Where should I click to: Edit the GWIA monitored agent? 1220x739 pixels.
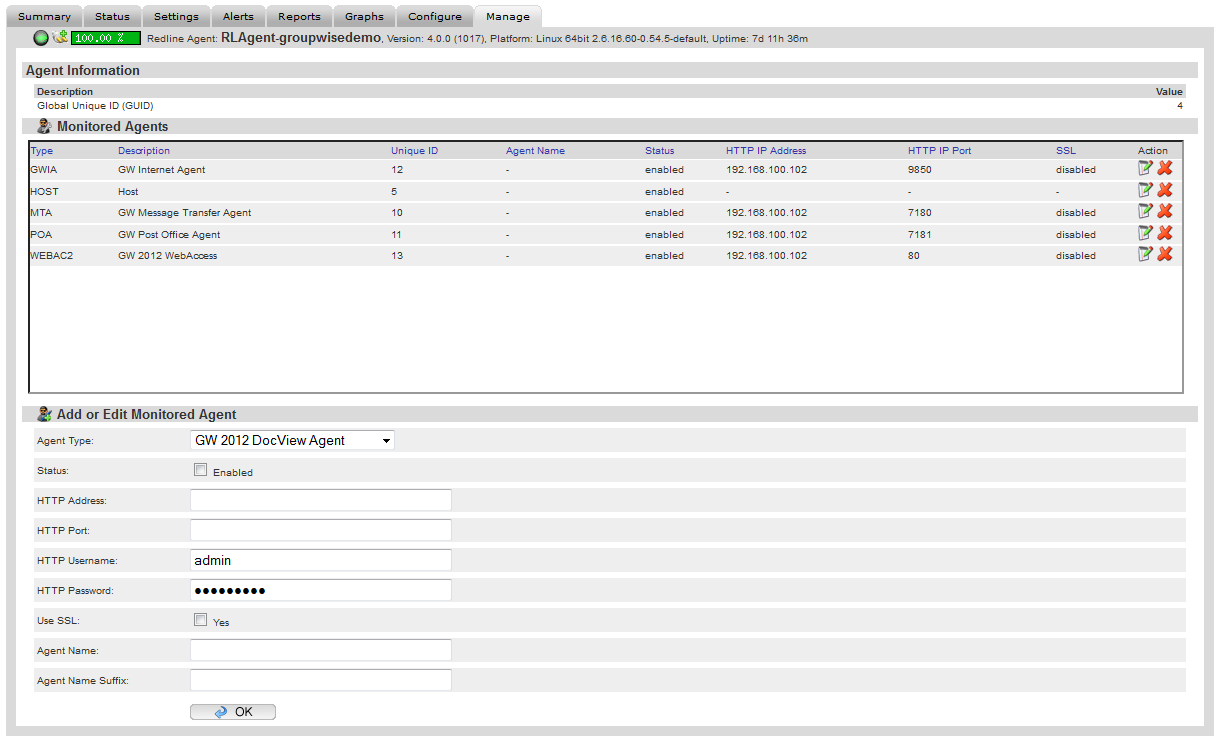pyautogui.click(x=1145, y=168)
